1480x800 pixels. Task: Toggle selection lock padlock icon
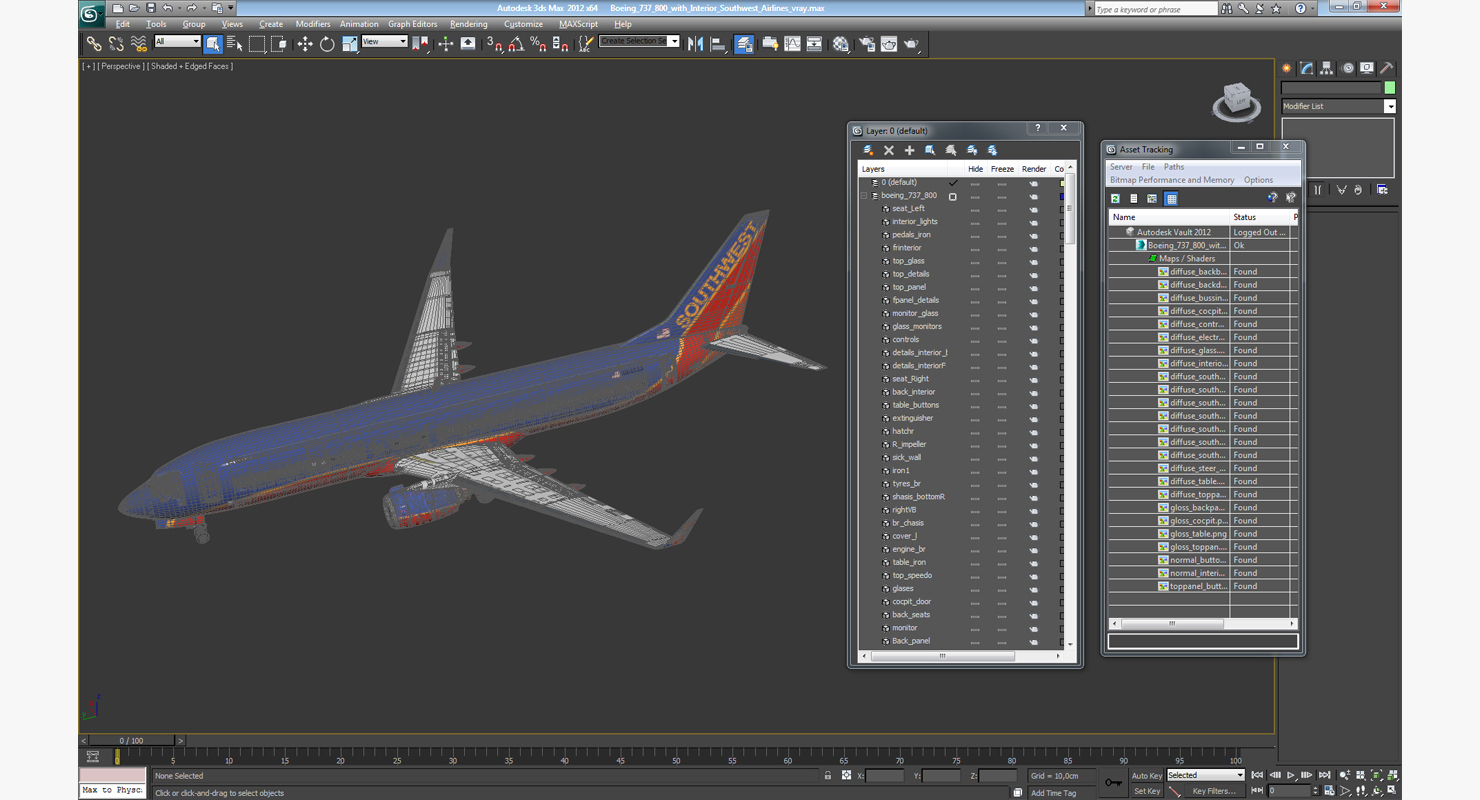point(828,775)
